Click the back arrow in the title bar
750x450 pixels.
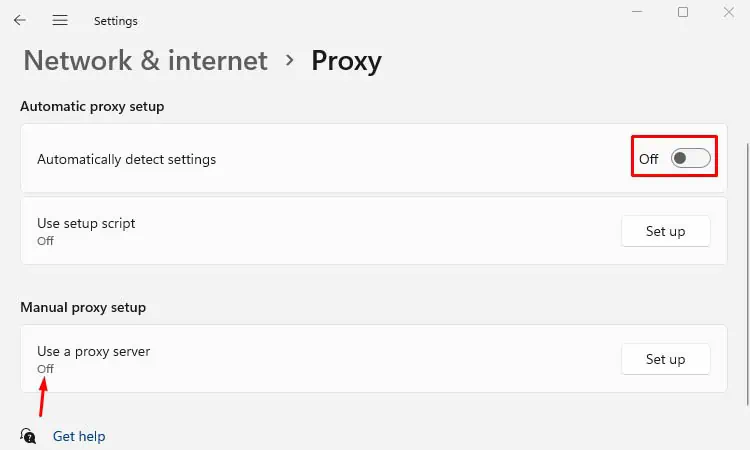(20, 20)
